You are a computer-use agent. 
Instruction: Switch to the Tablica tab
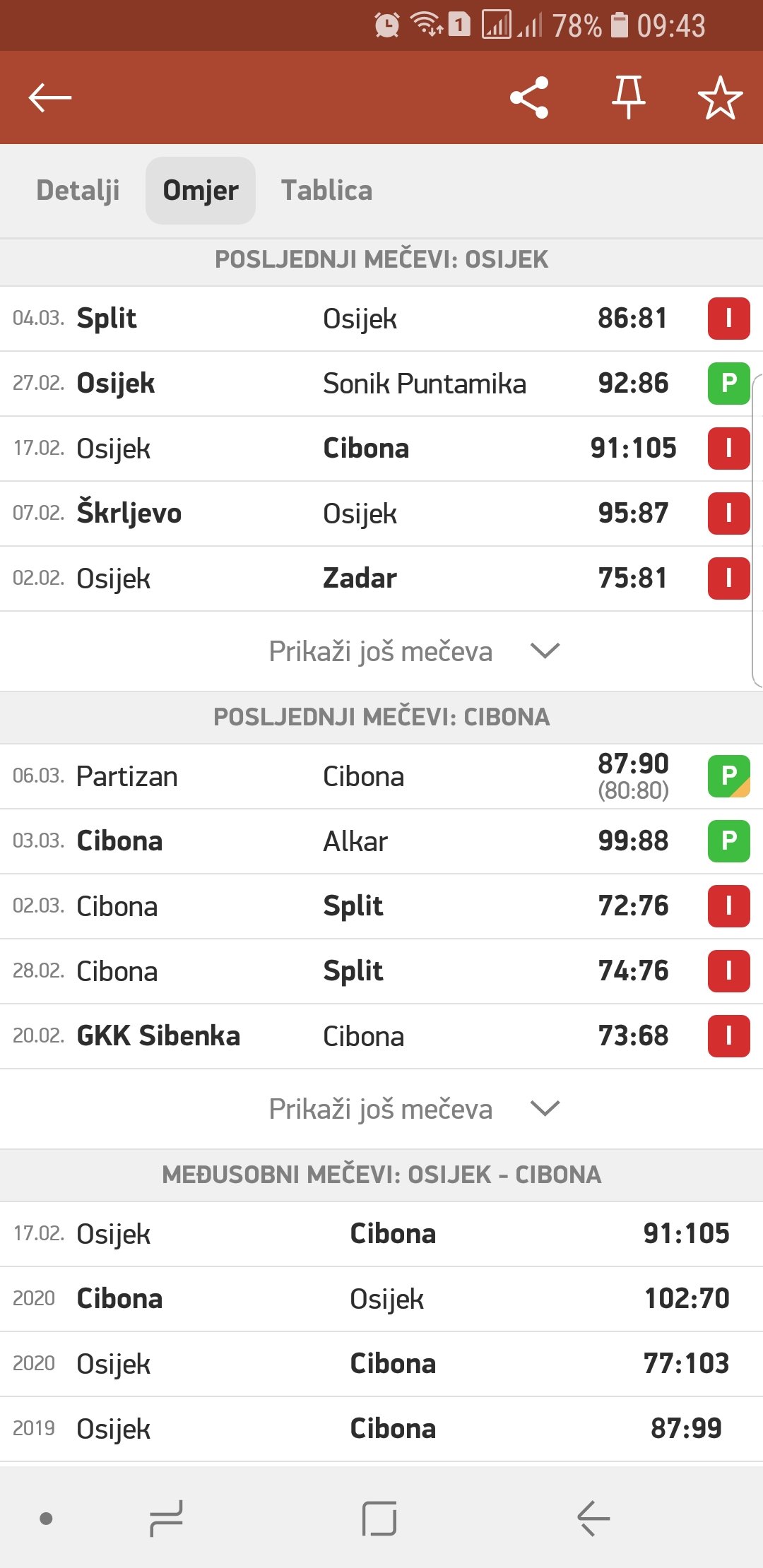[x=326, y=191]
